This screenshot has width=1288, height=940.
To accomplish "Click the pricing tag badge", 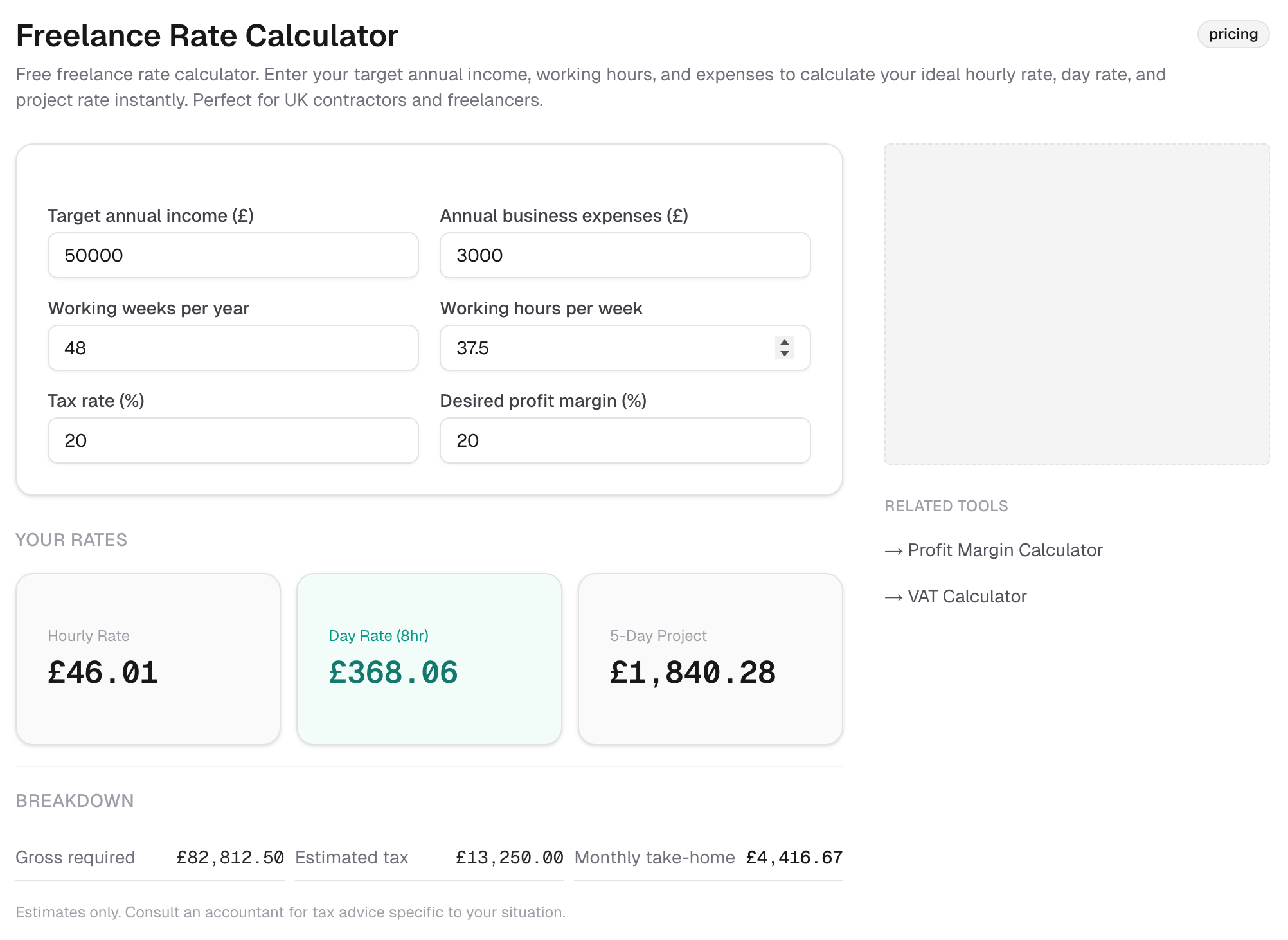I will click(x=1232, y=34).
